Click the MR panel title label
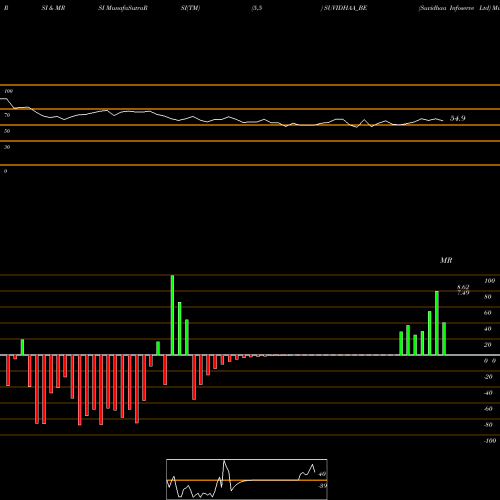 pos(446,260)
